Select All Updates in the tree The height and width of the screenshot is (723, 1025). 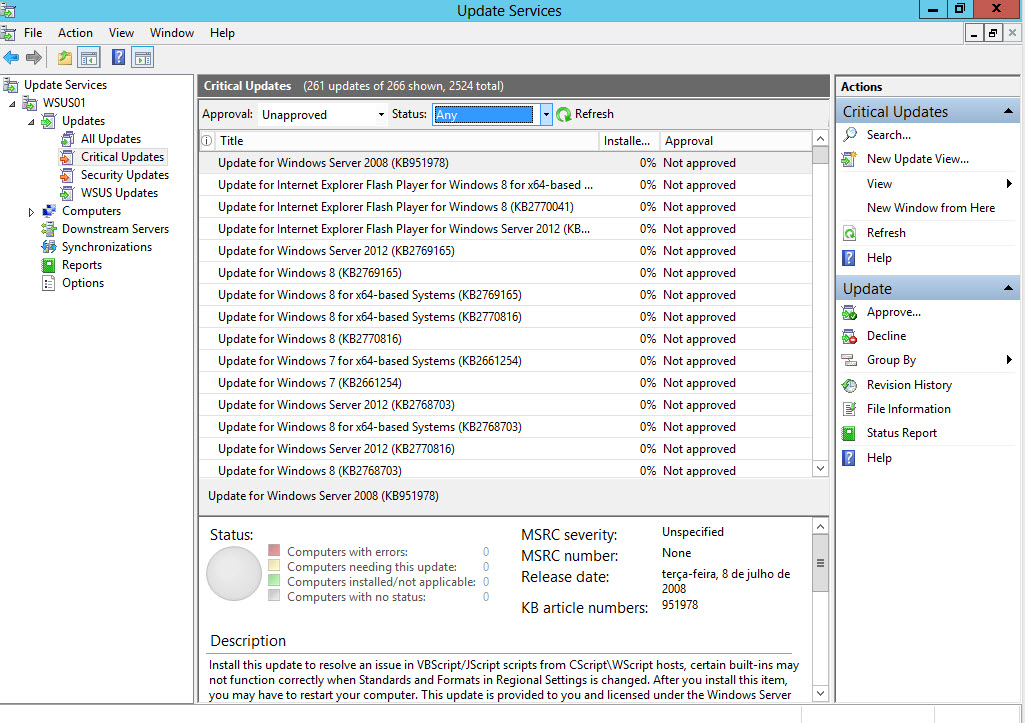pyautogui.click(x=110, y=139)
